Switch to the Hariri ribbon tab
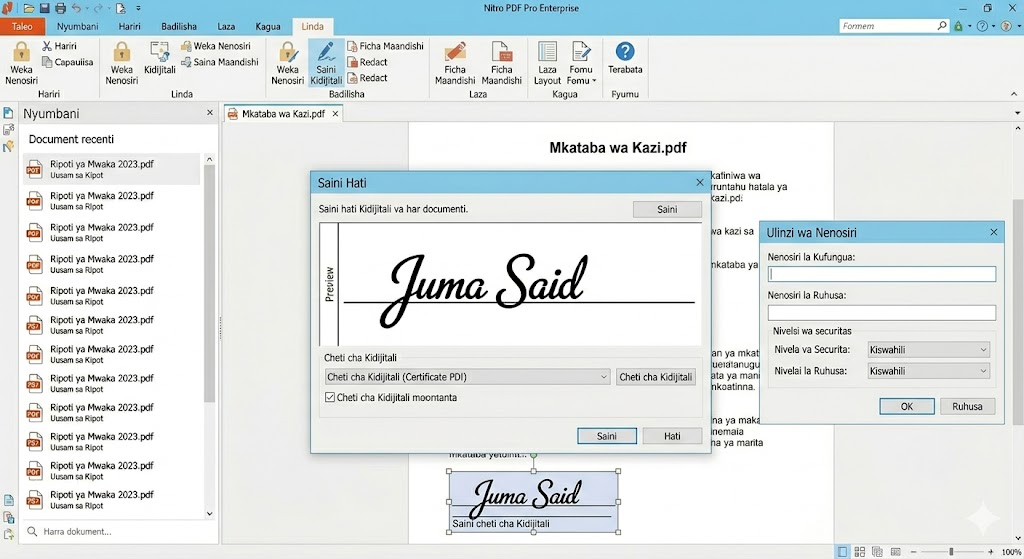Screen dimensions: 1024x559 (x=129, y=26)
